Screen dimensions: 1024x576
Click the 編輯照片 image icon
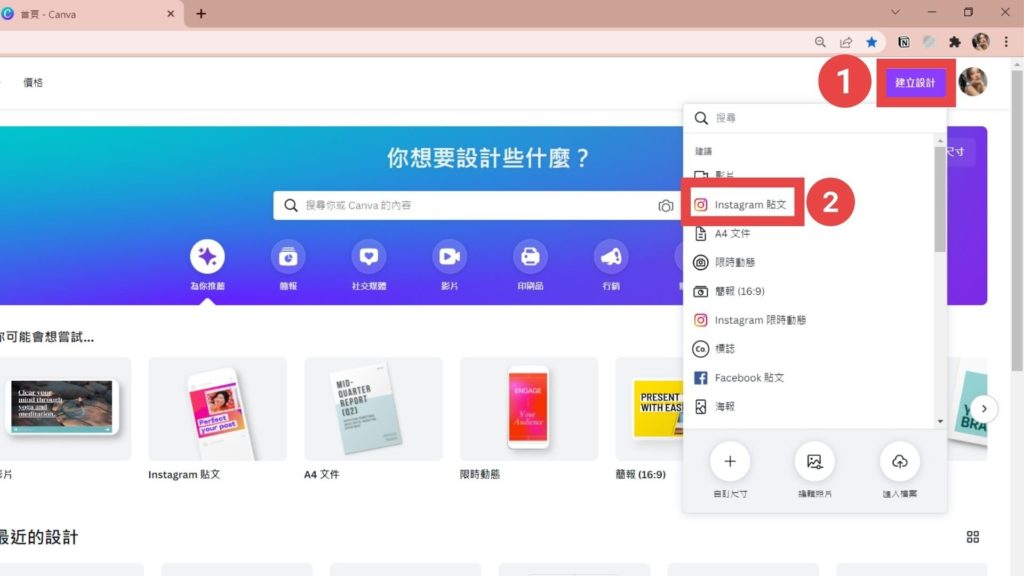click(x=814, y=462)
